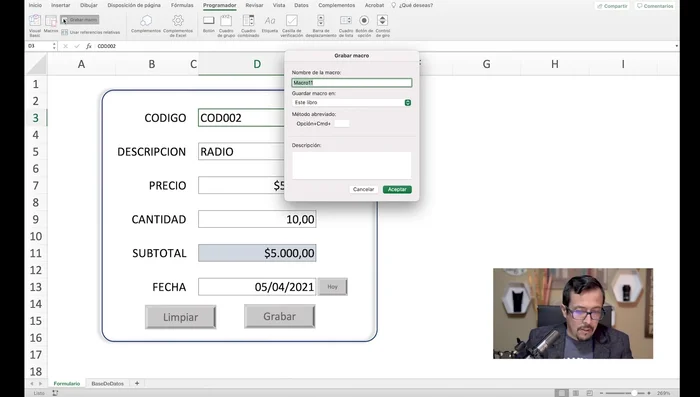The image size is (700, 397).
Task: Click the next sheet navigation arrow
Action: [x=40, y=384]
